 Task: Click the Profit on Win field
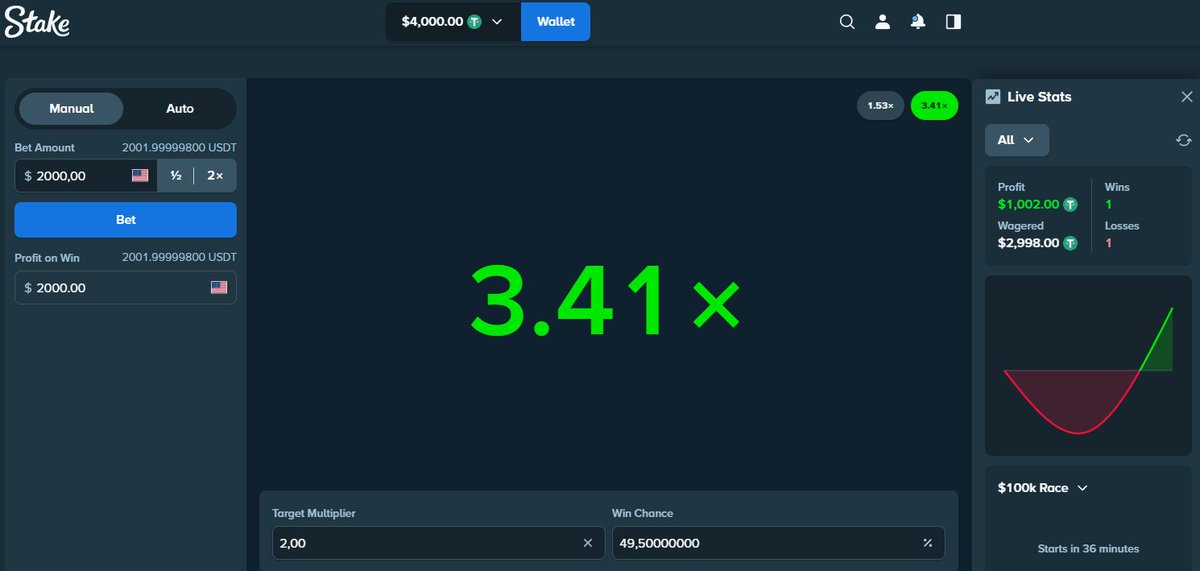tap(126, 287)
